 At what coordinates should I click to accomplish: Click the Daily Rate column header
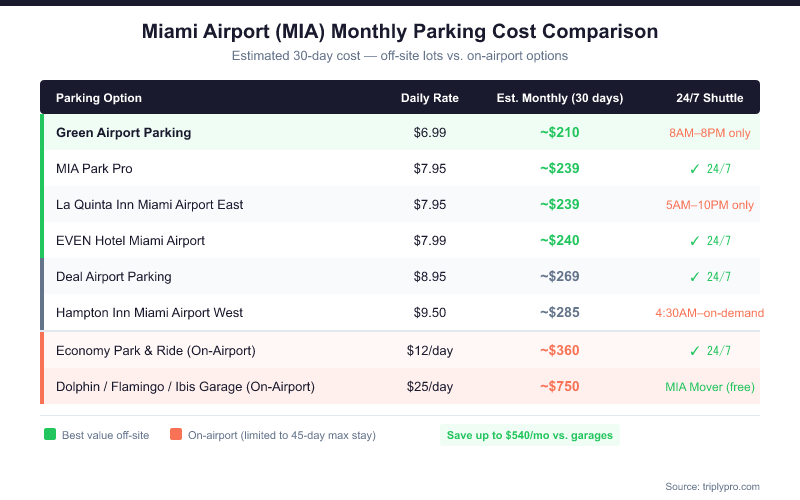(x=430, y=98)
